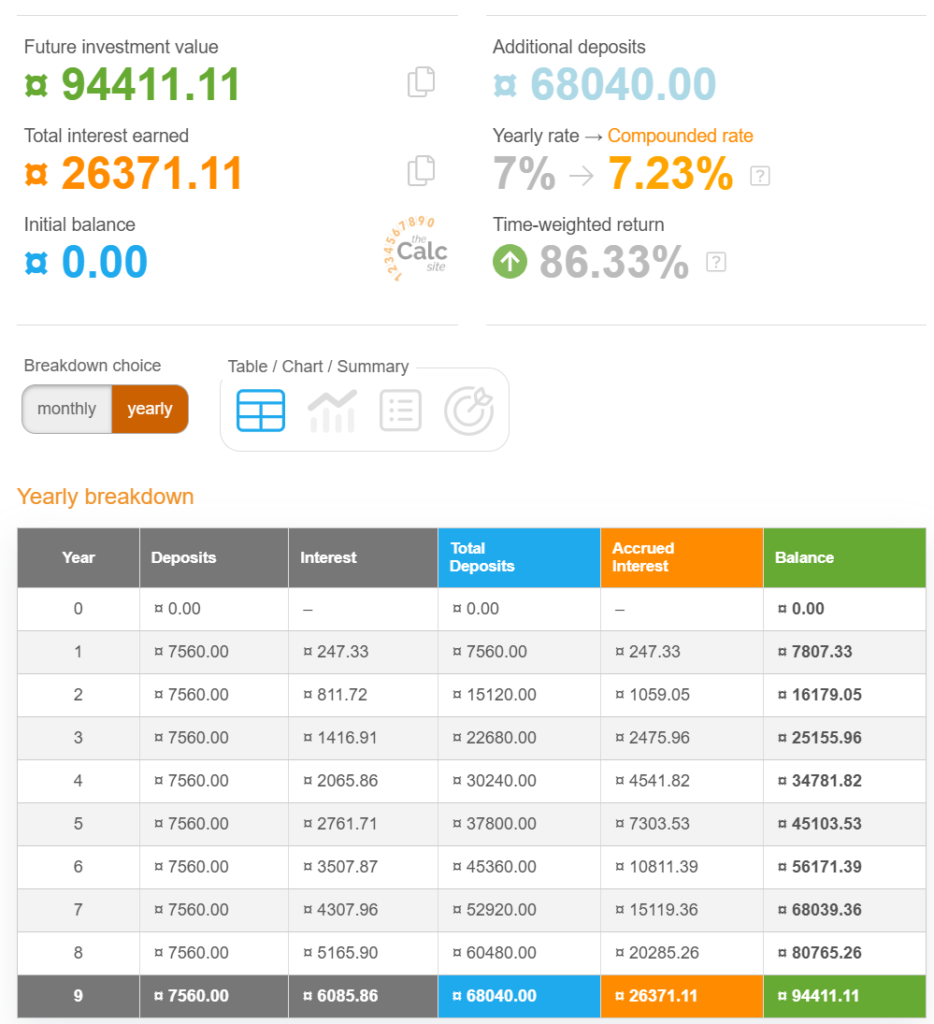Click the orange Accrued Interest header
Screen dimensions: 934x1024
[681, 558]
